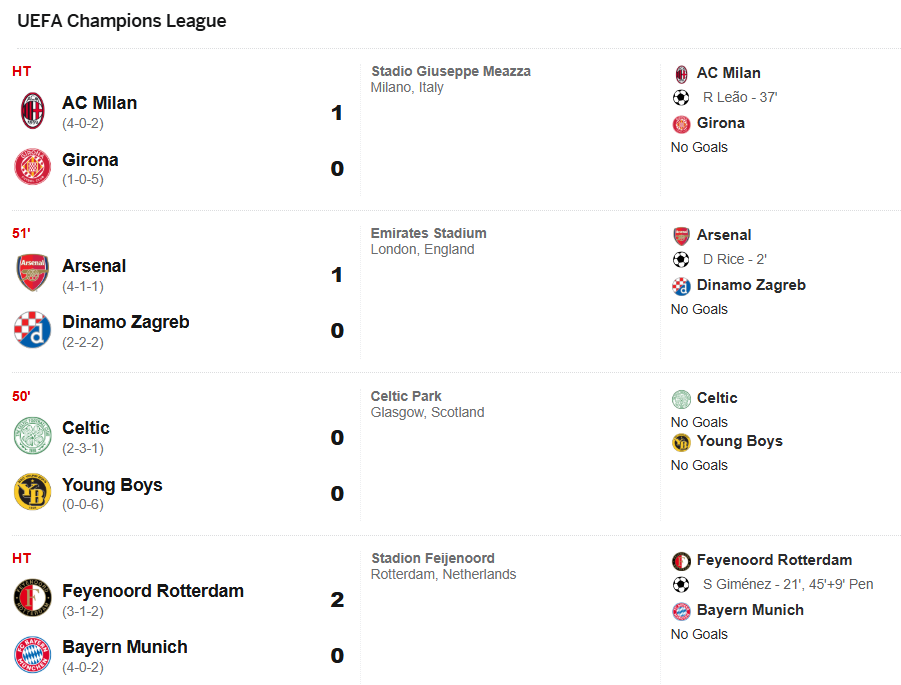Click the UEFA Champions League heading
Image resolution: width=901 pixels, height=685 pixels.
122,21
